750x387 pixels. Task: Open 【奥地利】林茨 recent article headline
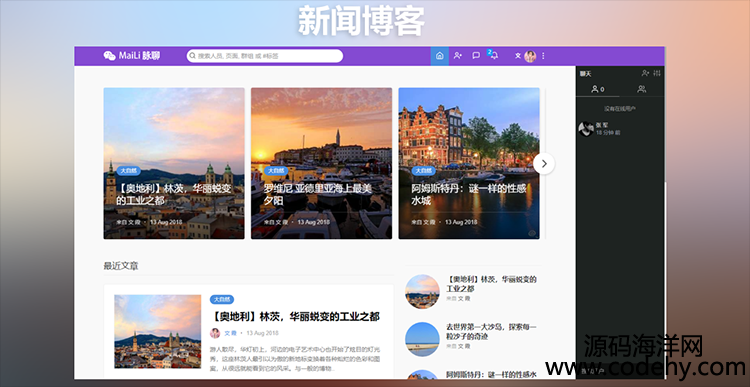[x=295, y=317]
